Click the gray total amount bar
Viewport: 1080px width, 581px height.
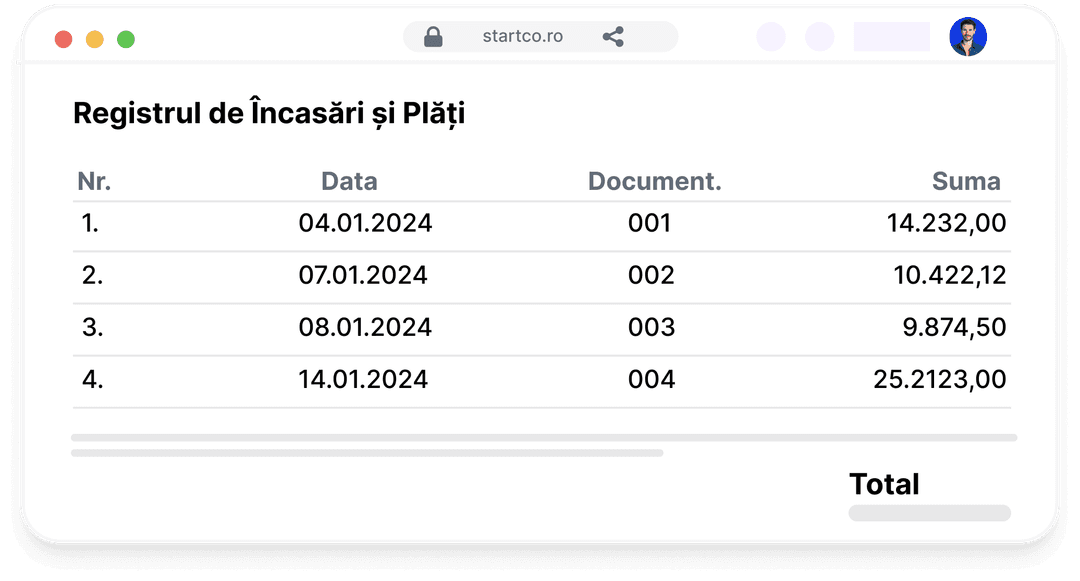930,514
